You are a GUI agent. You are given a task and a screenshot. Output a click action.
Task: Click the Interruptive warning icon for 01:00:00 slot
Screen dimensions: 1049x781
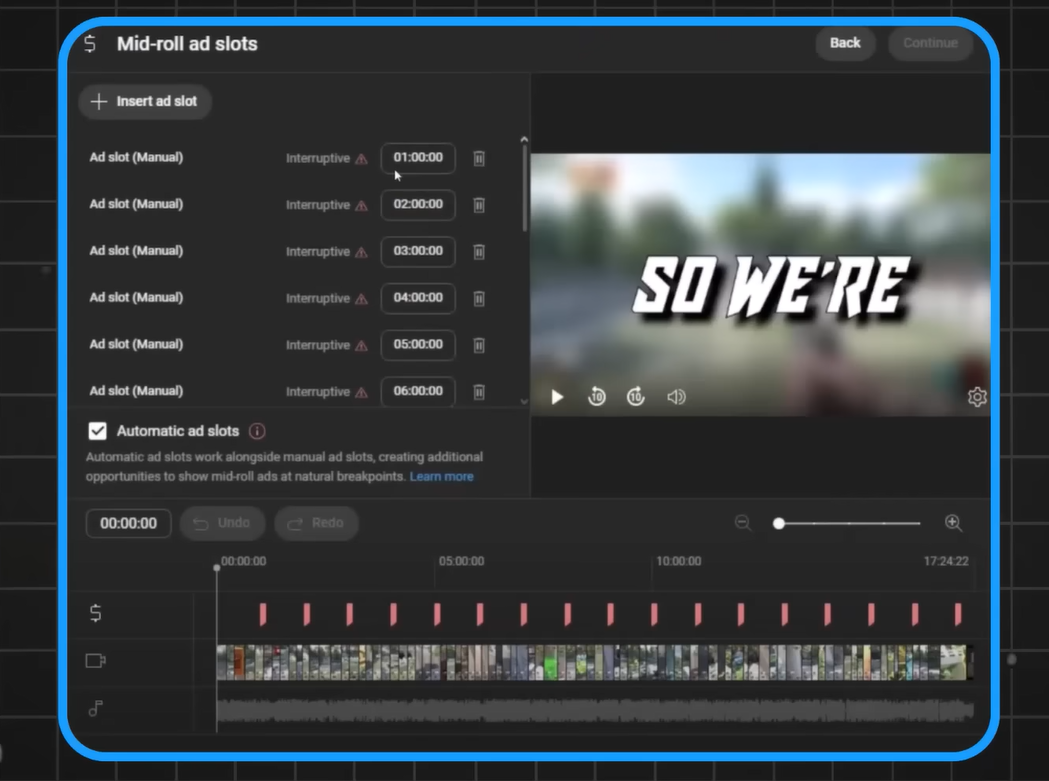click(x=361, y=159)
